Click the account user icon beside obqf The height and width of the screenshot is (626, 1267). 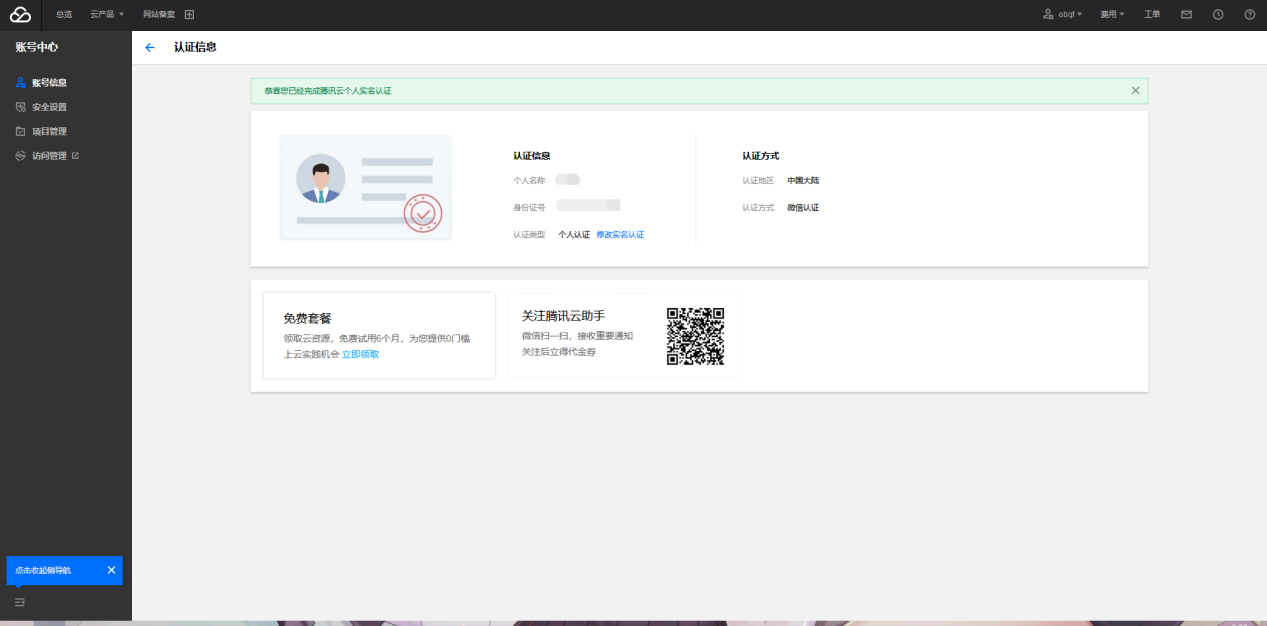pyautogui.click(x=1048, y=15)
